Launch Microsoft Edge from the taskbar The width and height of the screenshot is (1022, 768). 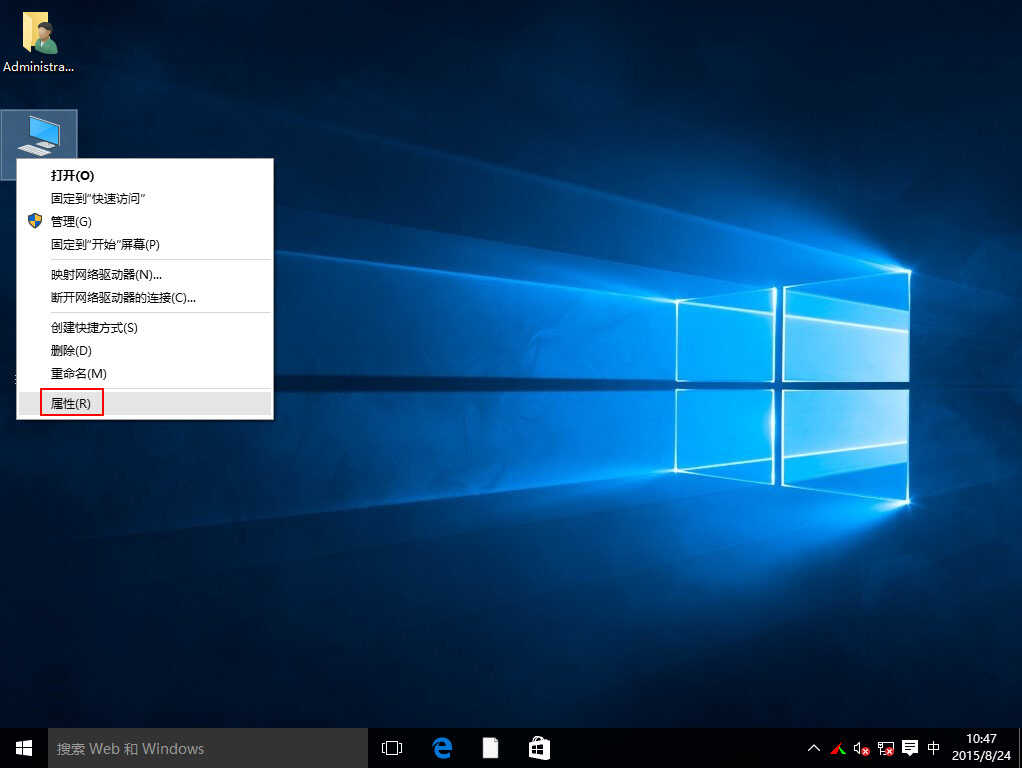(442, 747)
